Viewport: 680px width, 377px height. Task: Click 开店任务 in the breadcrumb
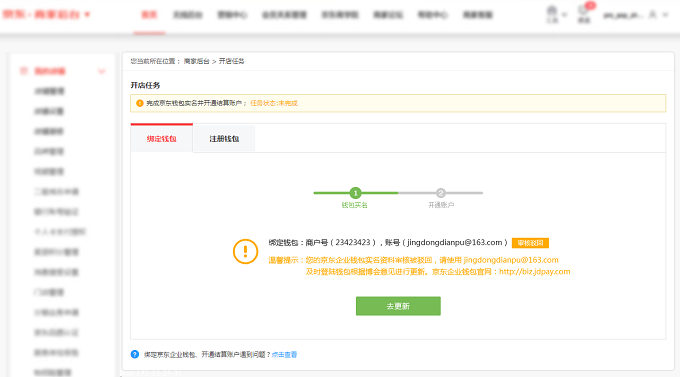point(232,61)
